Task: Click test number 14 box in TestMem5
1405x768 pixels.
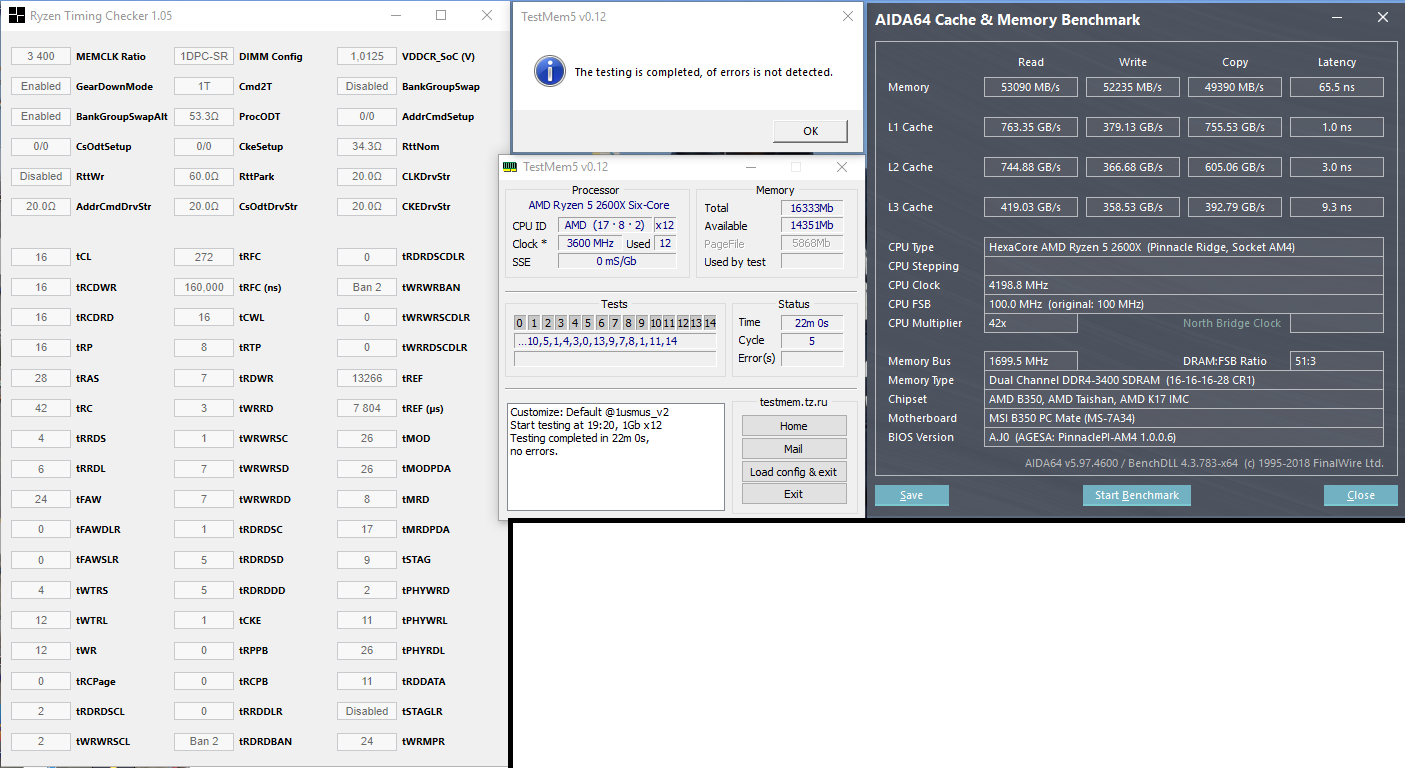Action: pos(710,322)
